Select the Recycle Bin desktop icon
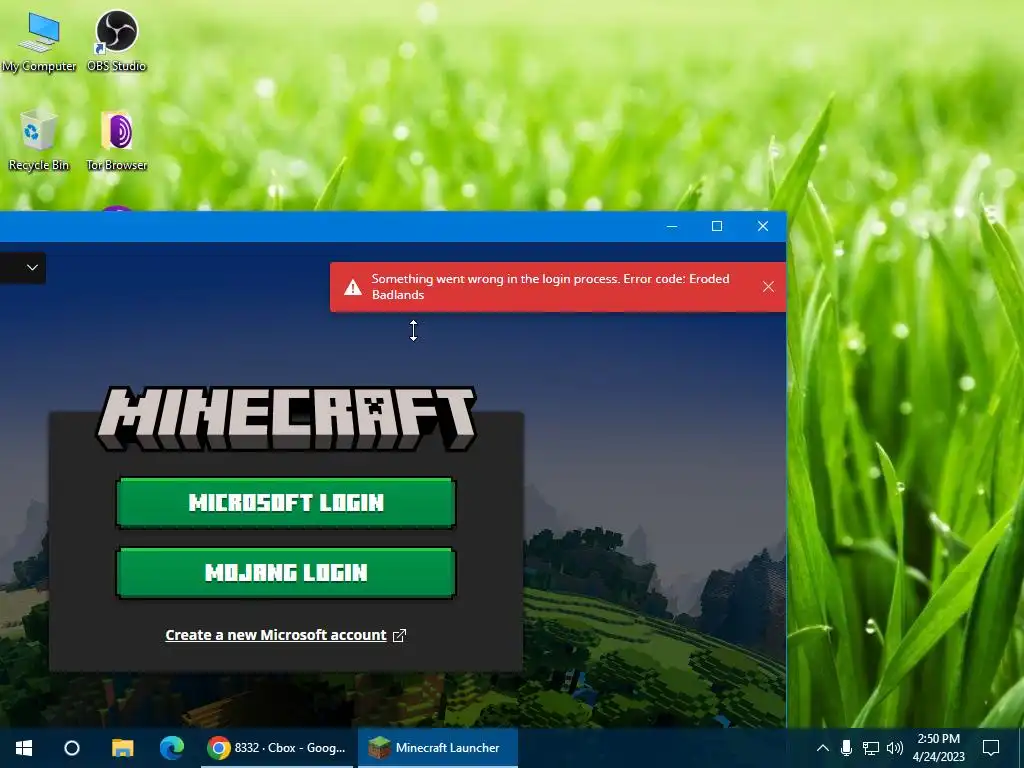This screenshot has height=768, width=1024. (39, 140)
